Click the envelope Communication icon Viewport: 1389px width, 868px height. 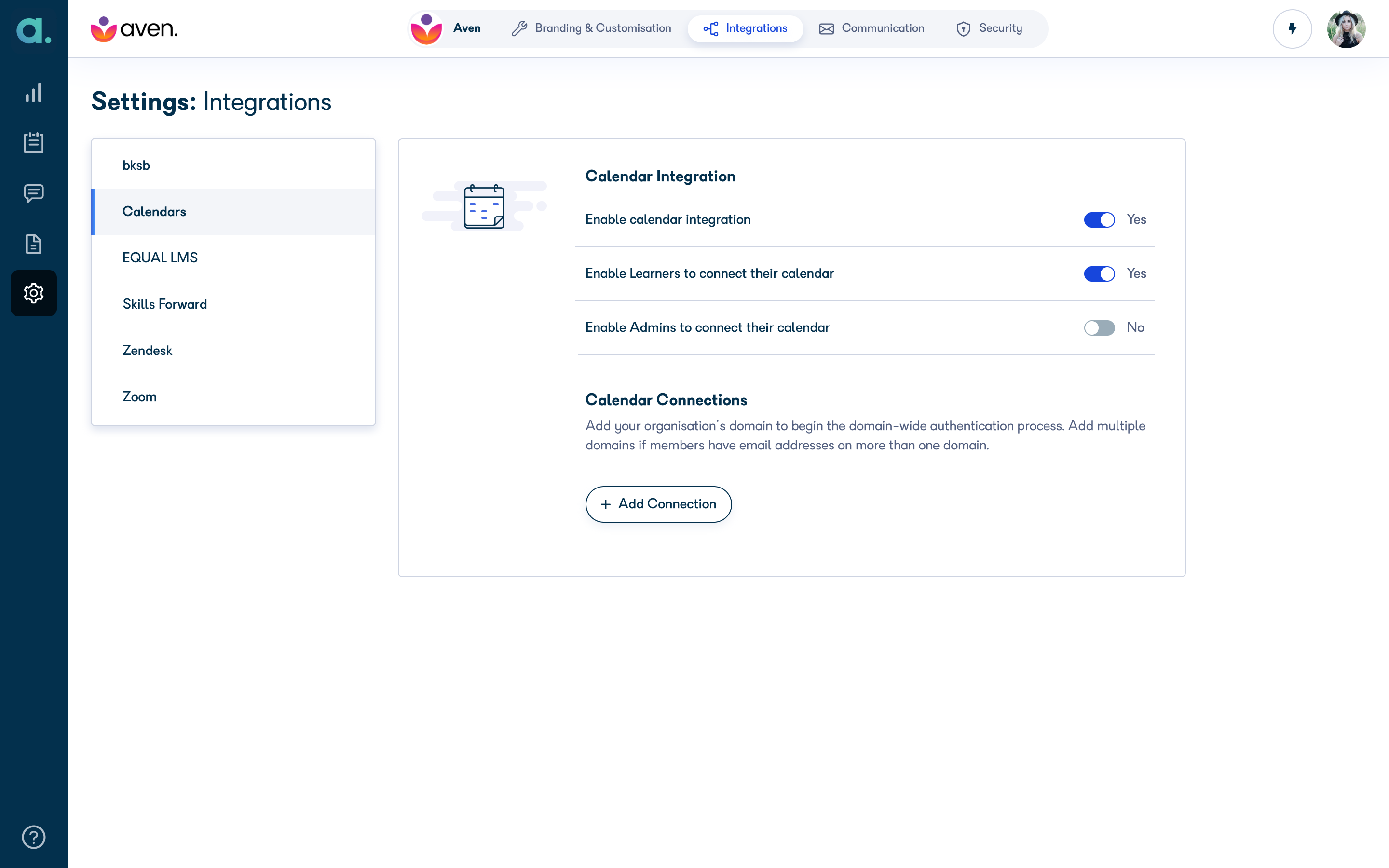click(827, 29)
